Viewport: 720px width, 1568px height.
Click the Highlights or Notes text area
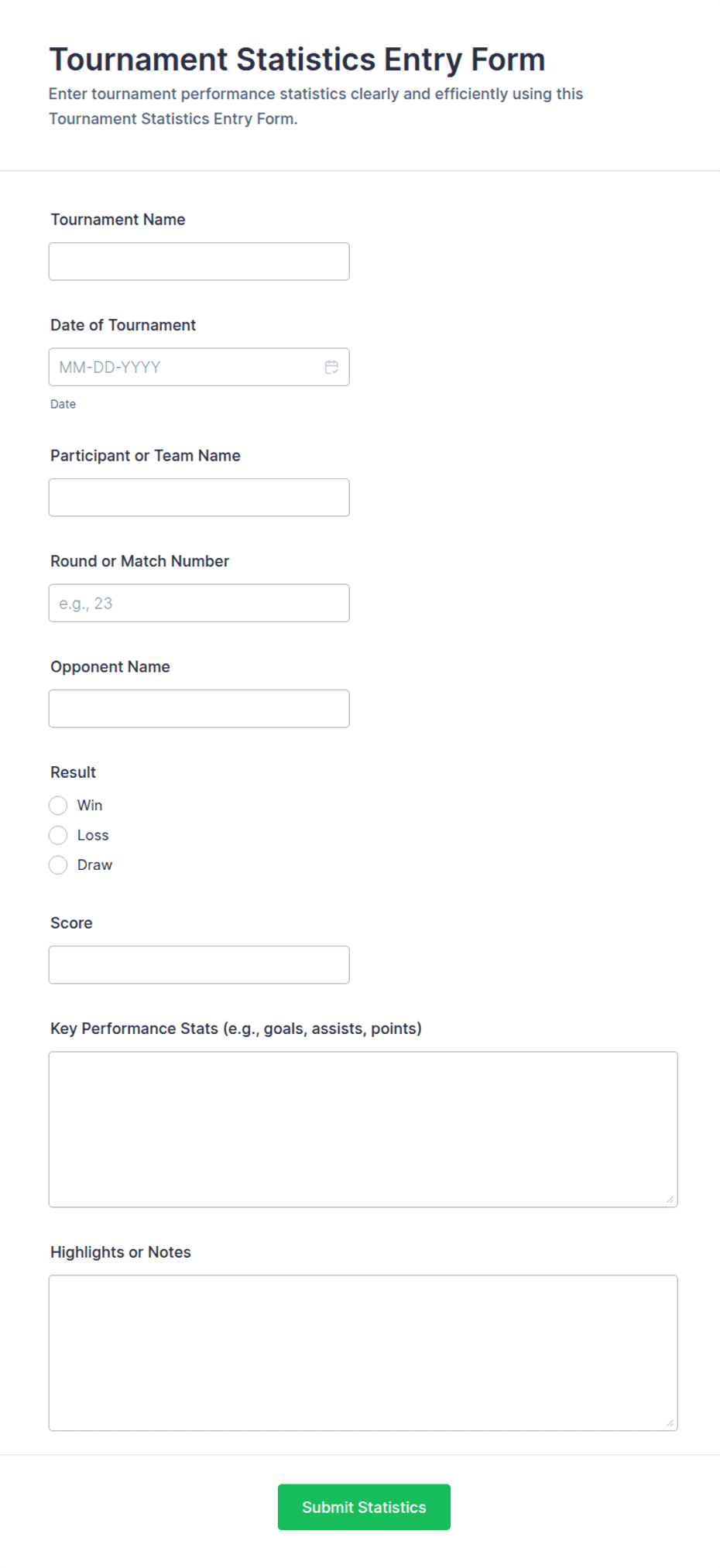[363, 1353]
